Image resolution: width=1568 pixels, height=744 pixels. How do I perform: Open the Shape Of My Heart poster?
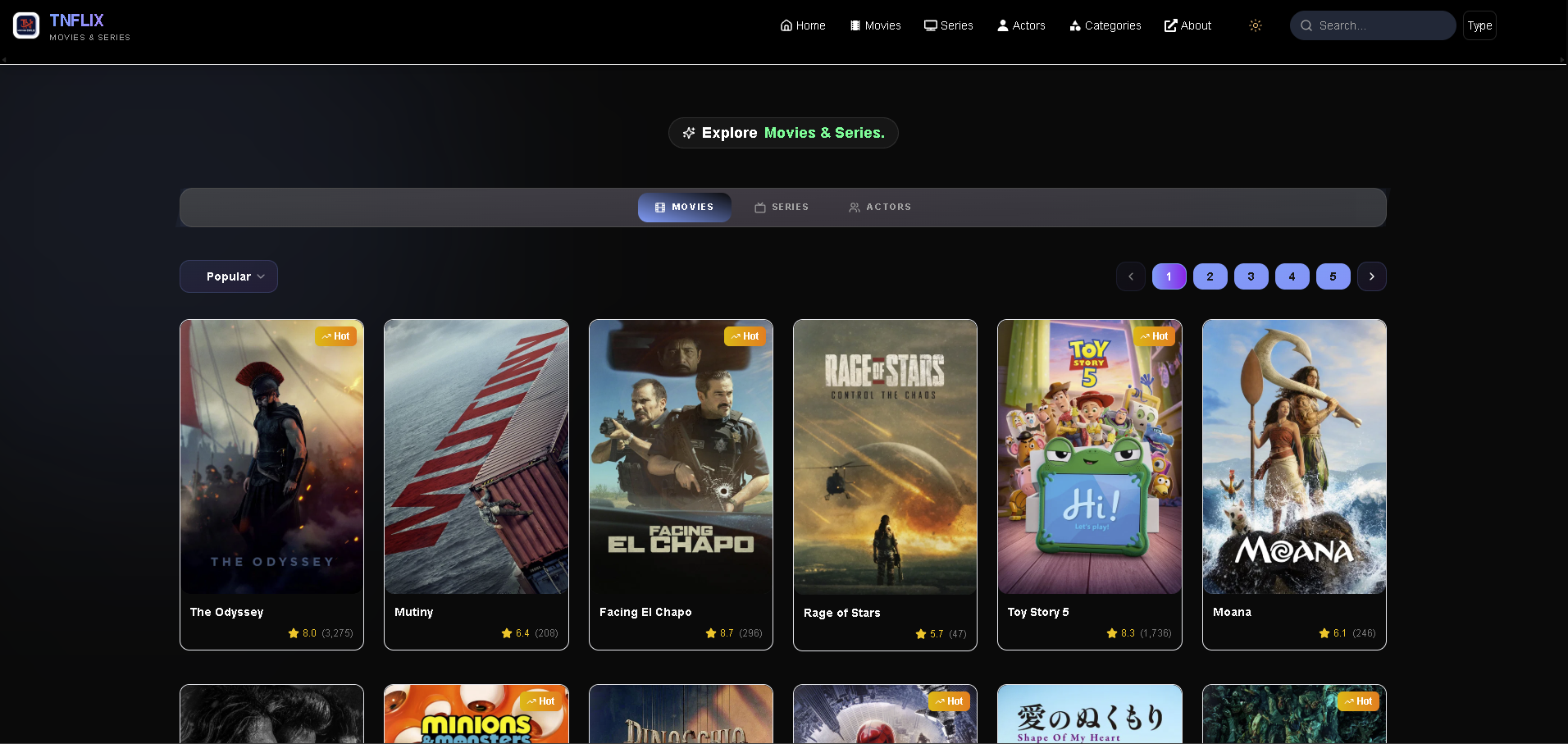1090,714
